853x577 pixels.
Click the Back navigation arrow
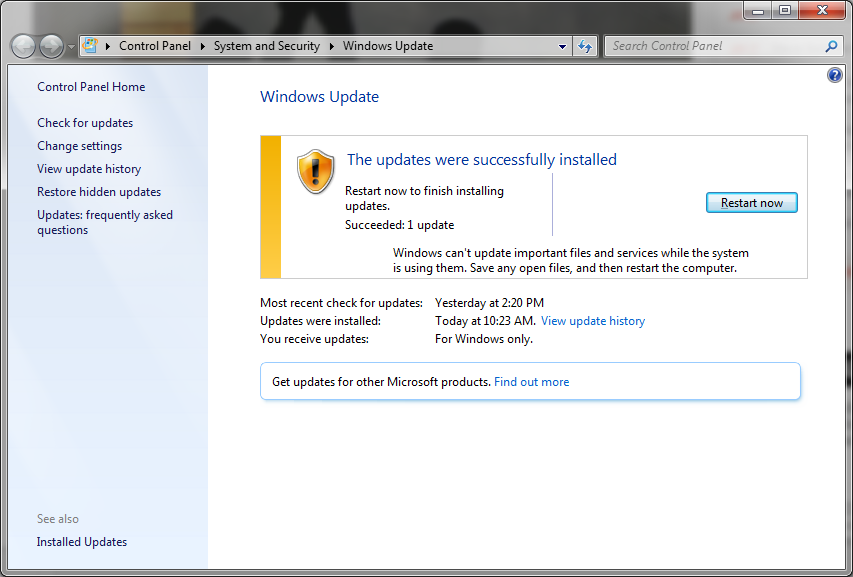click(x=23, y=47)
